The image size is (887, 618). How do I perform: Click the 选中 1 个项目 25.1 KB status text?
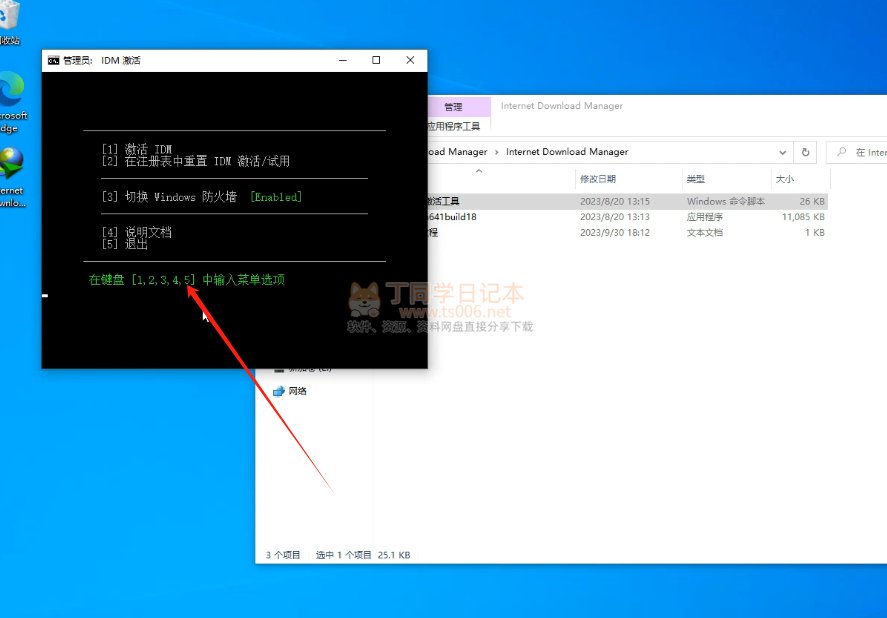363,555
